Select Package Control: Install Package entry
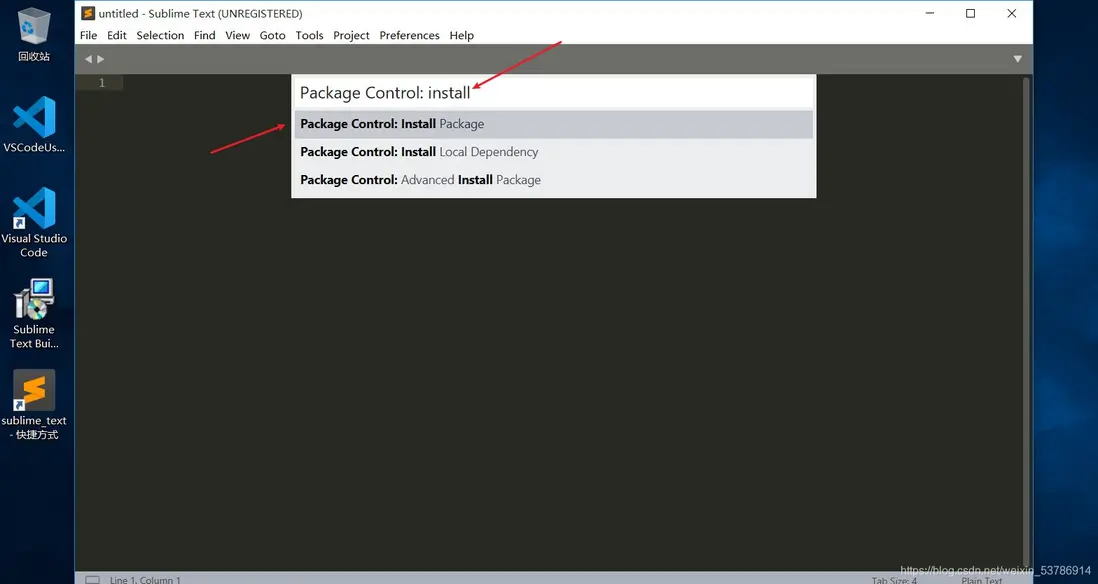 553,124
